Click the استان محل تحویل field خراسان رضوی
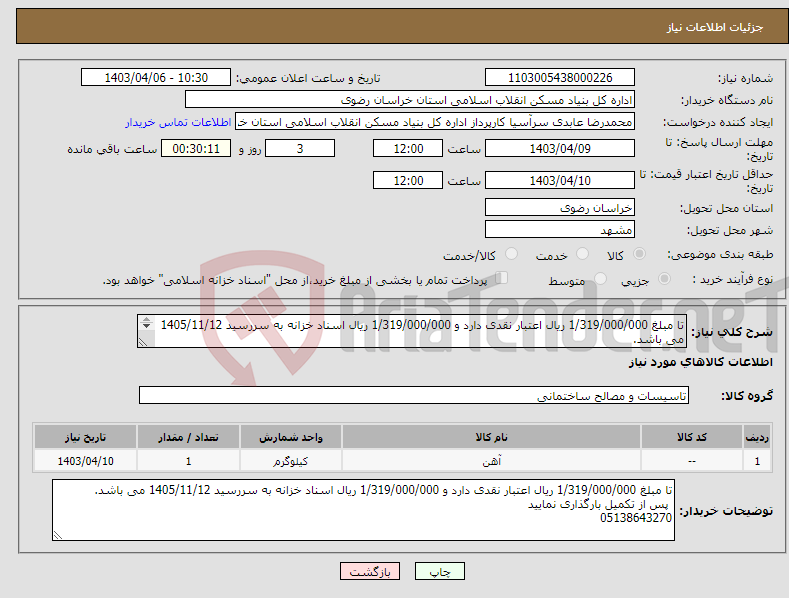The height and width of the screenshot is (598, 789). pyautogui.click(x=560, y=207)
